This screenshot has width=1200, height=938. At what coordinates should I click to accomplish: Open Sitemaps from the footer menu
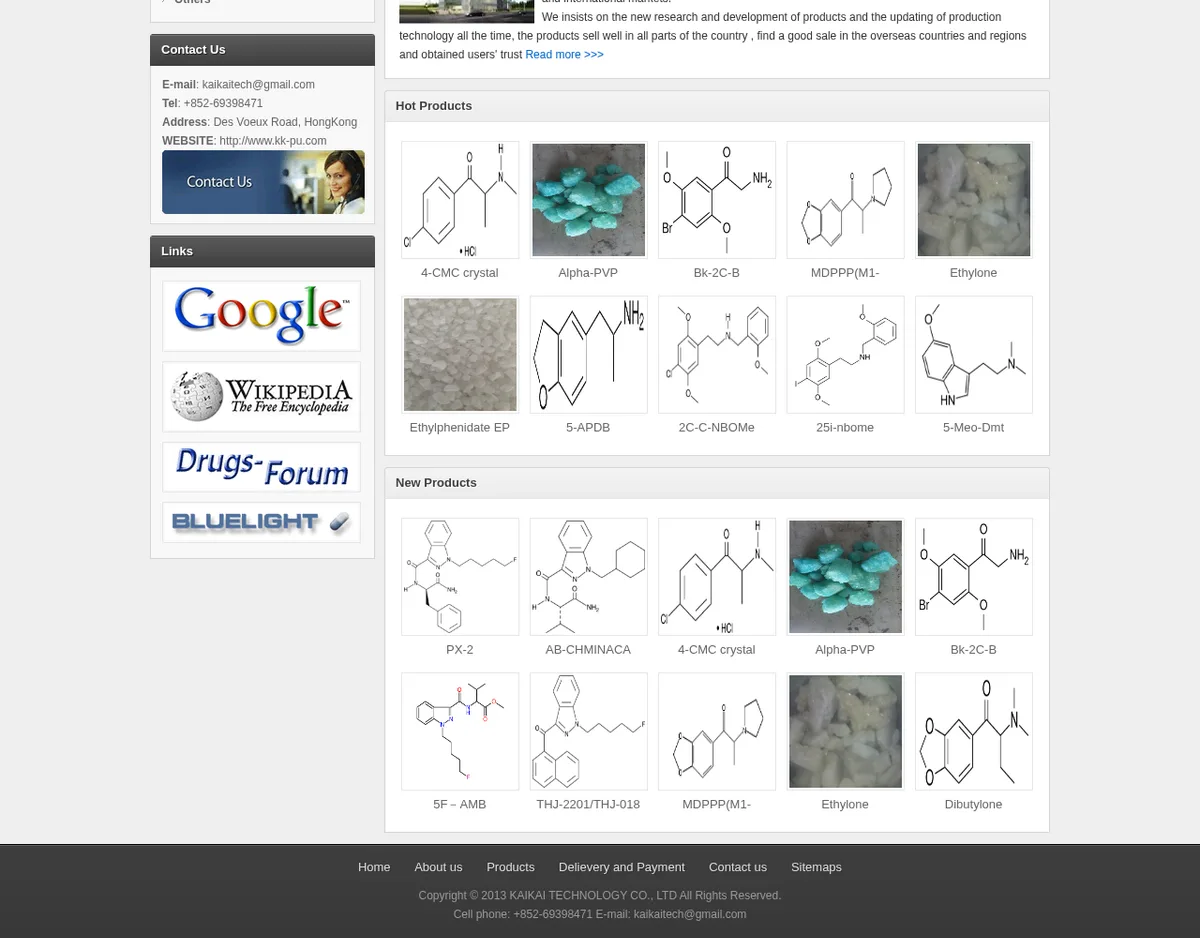(816, 867)
